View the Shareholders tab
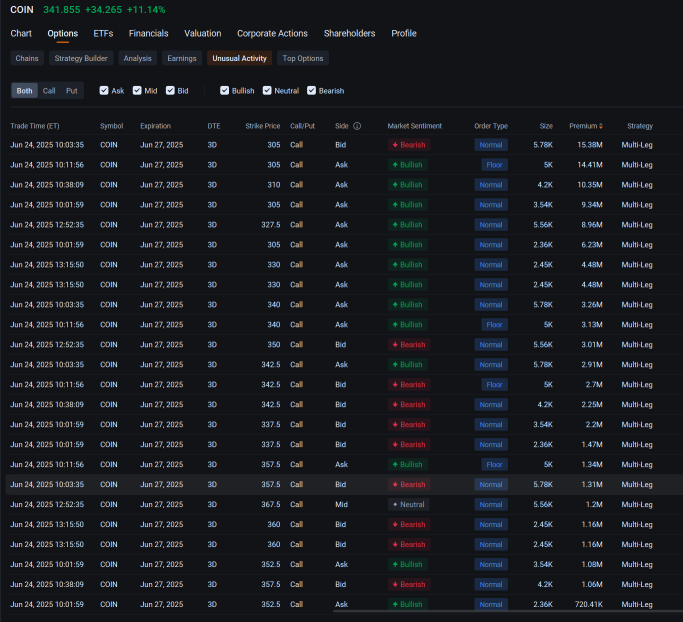 [x=349, y=34]
